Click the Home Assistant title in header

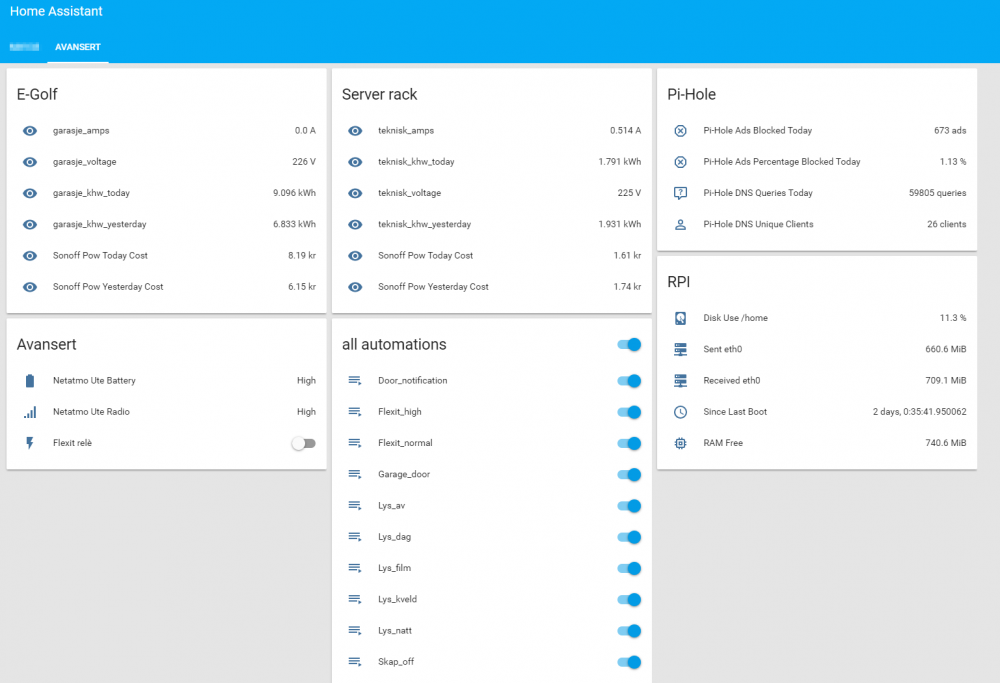click(56, 12)
